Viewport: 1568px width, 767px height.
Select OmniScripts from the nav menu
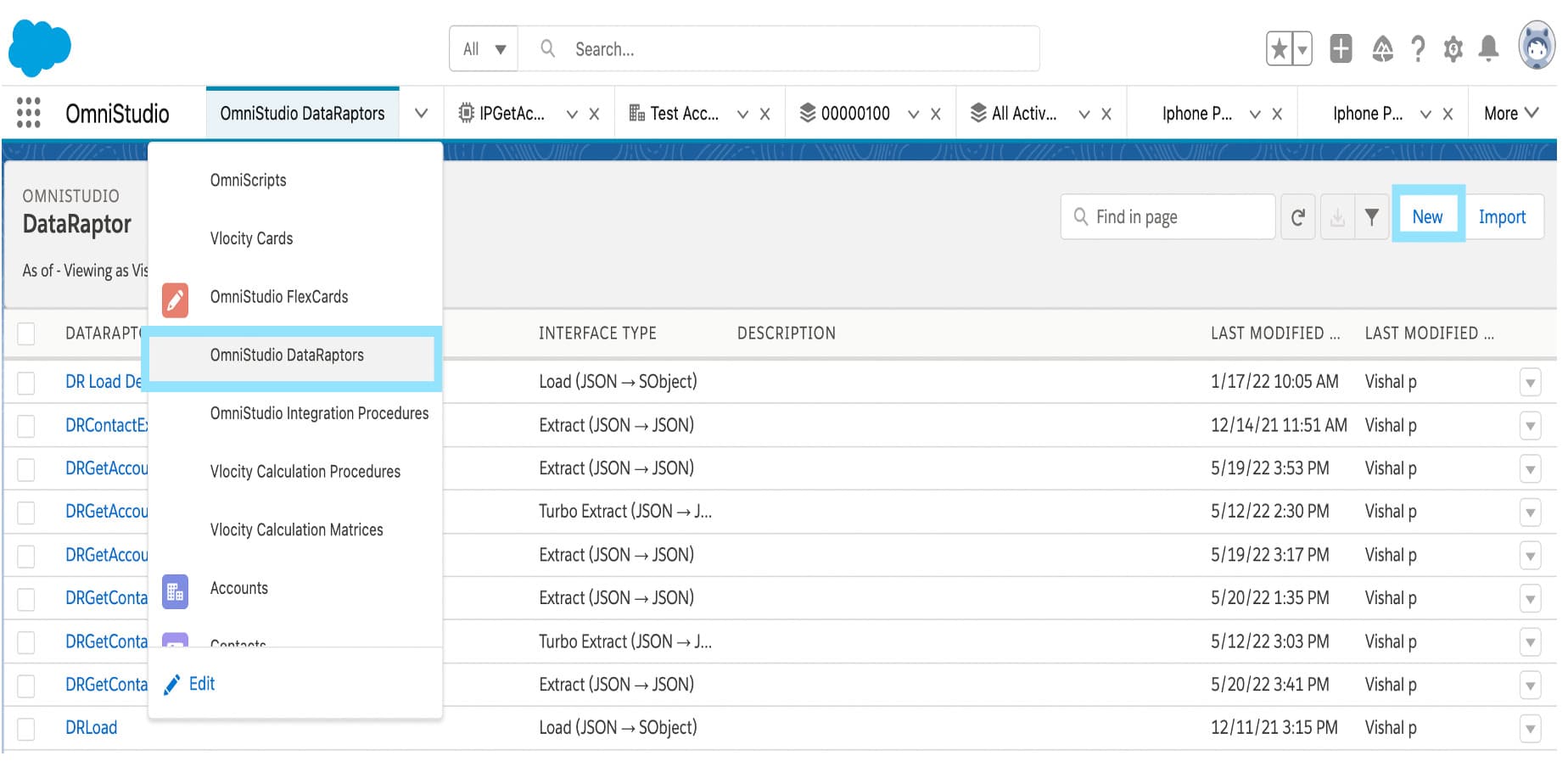248,180
